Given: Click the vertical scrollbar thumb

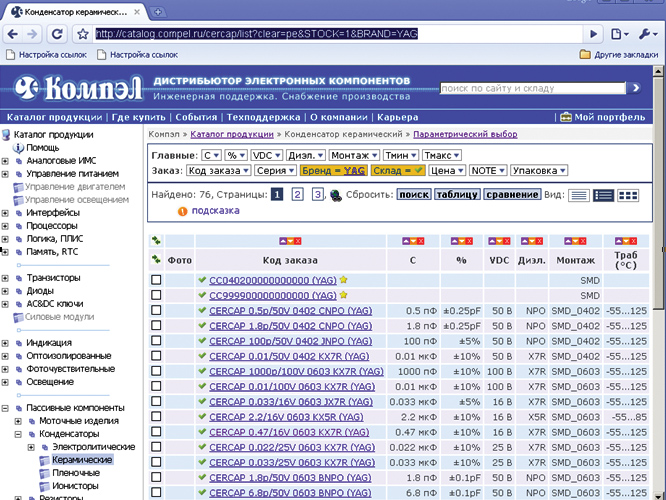Looking at the screenshot, I should (658, 194).
